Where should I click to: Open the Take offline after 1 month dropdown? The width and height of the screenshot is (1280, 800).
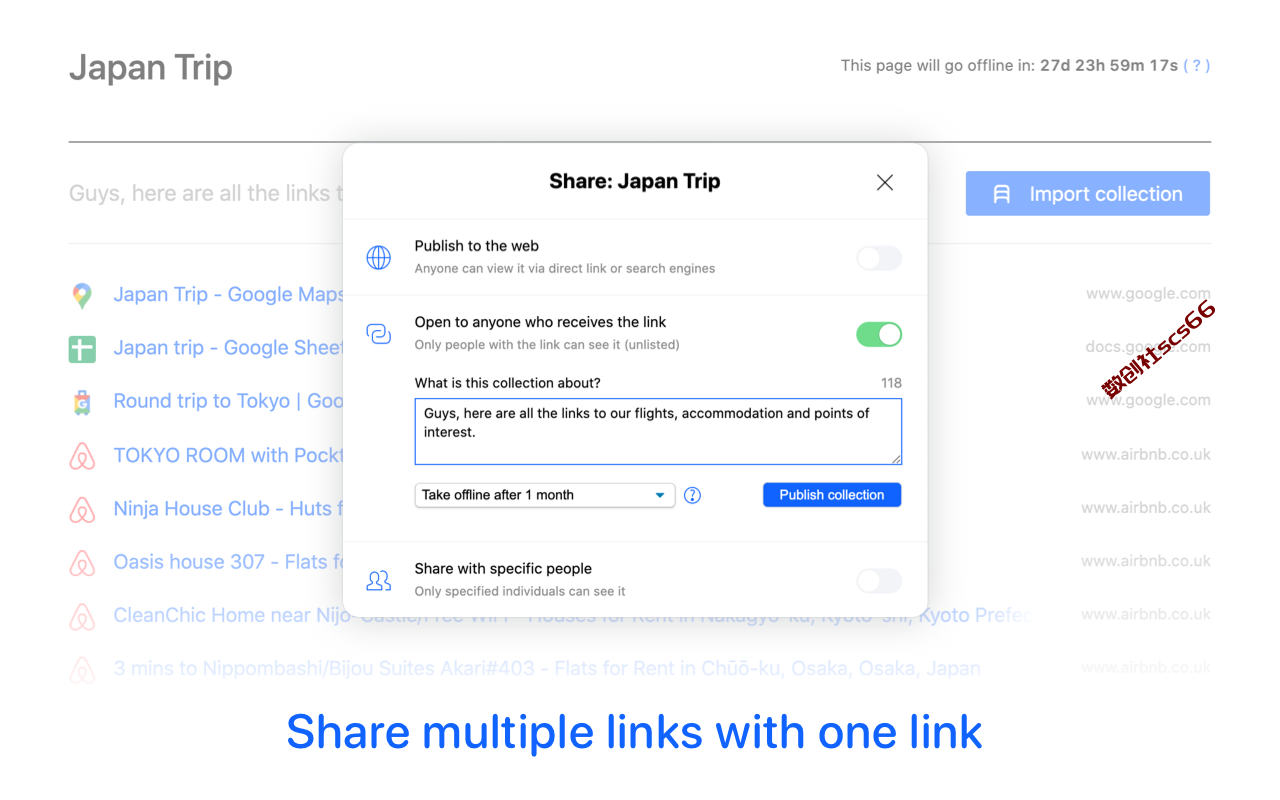pos(545,495)
